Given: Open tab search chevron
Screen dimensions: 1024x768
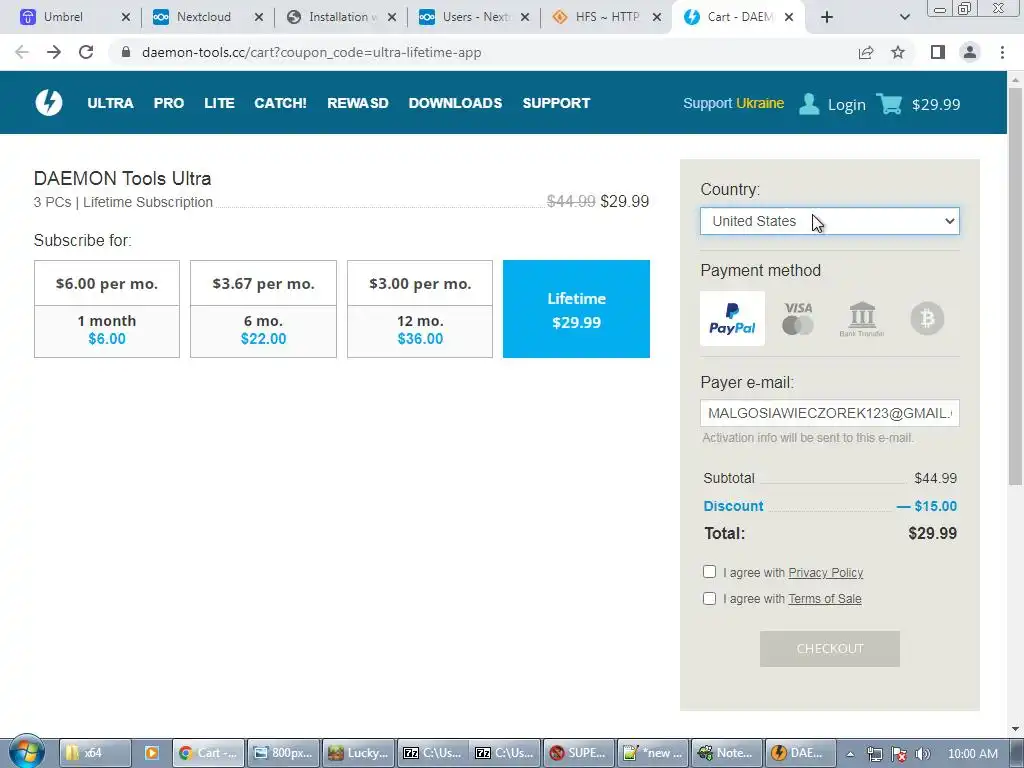Looking at the screenshot, I should click(904, 17).
